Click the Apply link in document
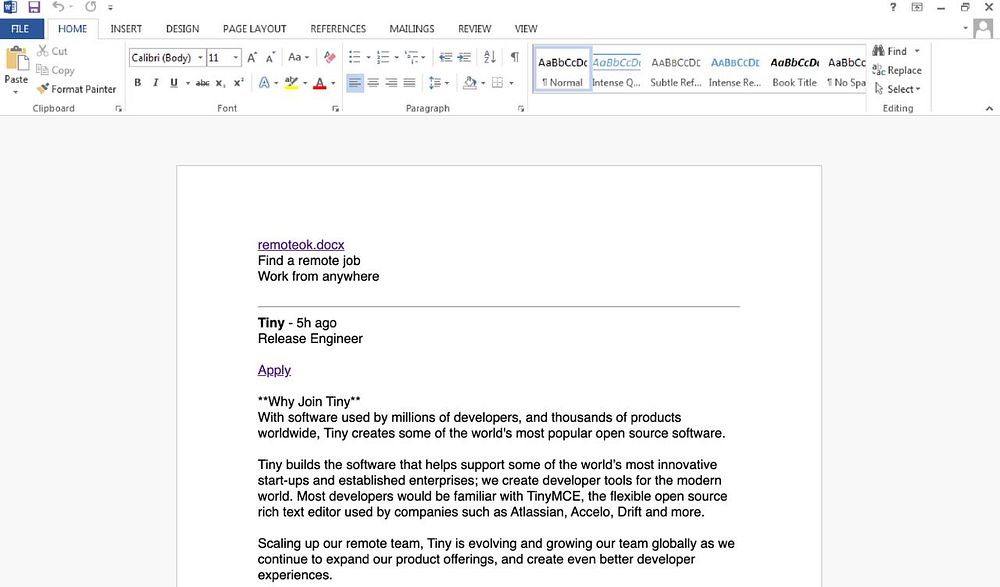The image size is (1000, 587). pos(274,370)
